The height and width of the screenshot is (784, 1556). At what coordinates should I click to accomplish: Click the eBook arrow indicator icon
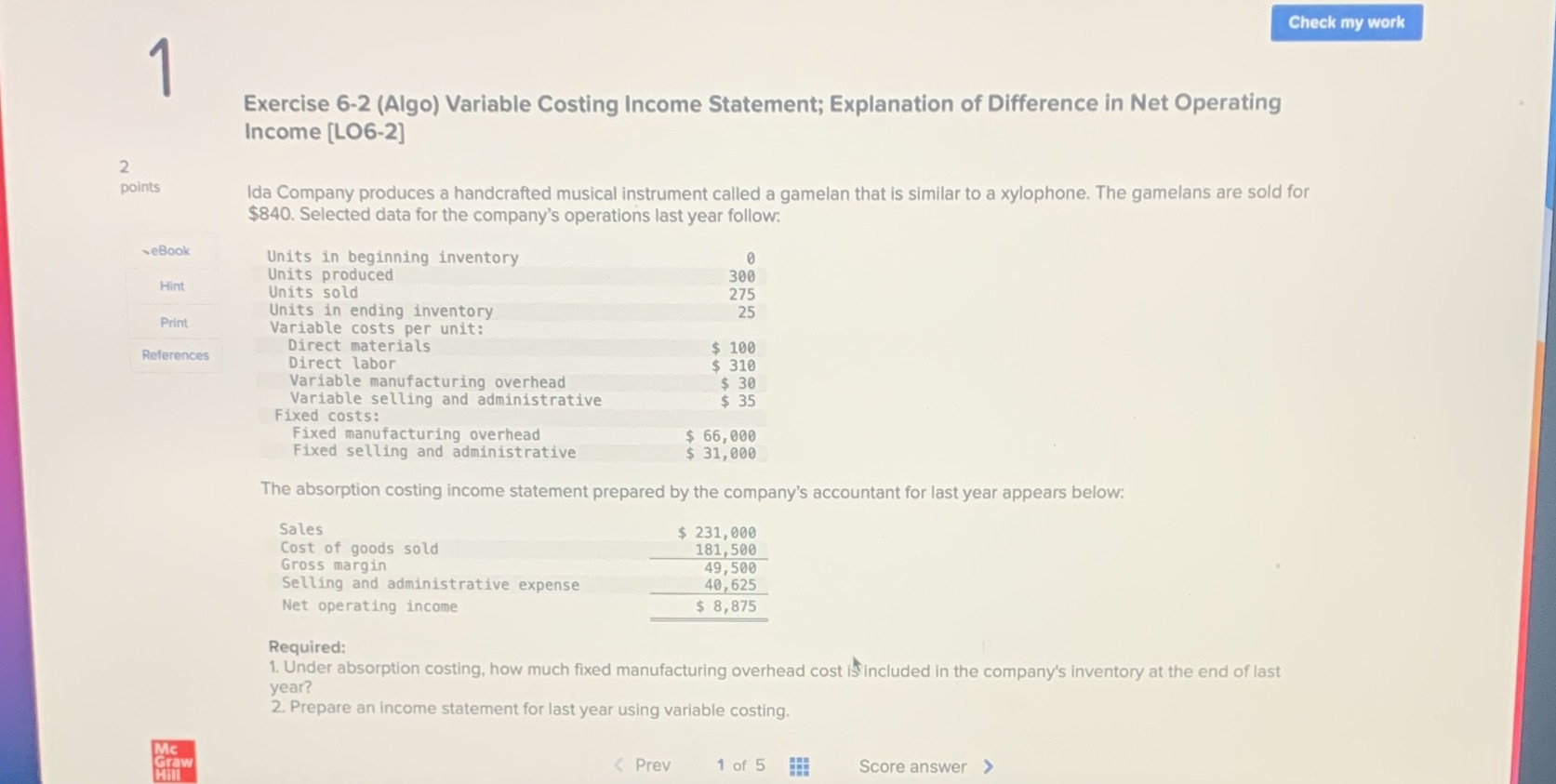(x=147, y=250)
